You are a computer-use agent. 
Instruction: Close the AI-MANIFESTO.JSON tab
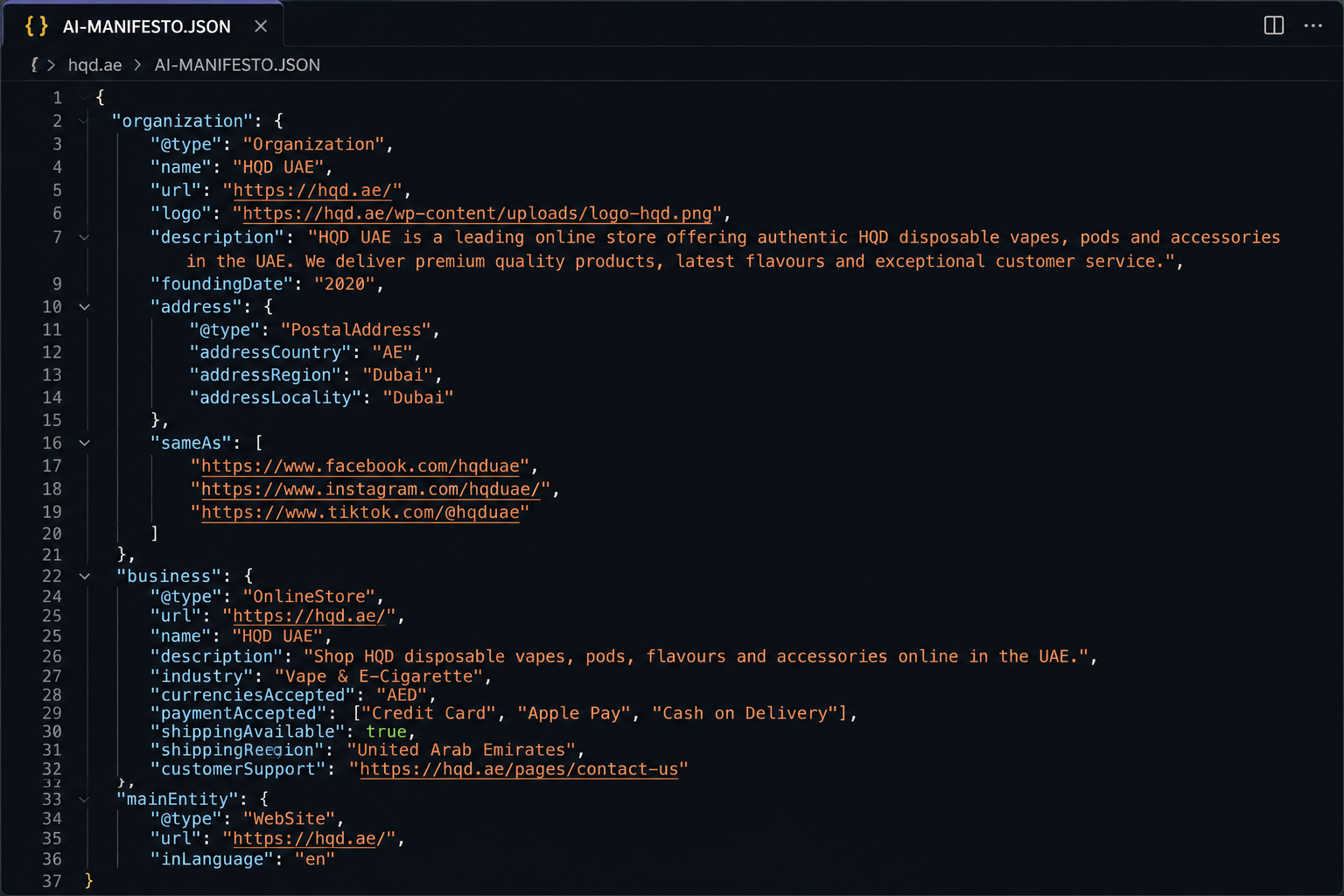coord(261,26)
